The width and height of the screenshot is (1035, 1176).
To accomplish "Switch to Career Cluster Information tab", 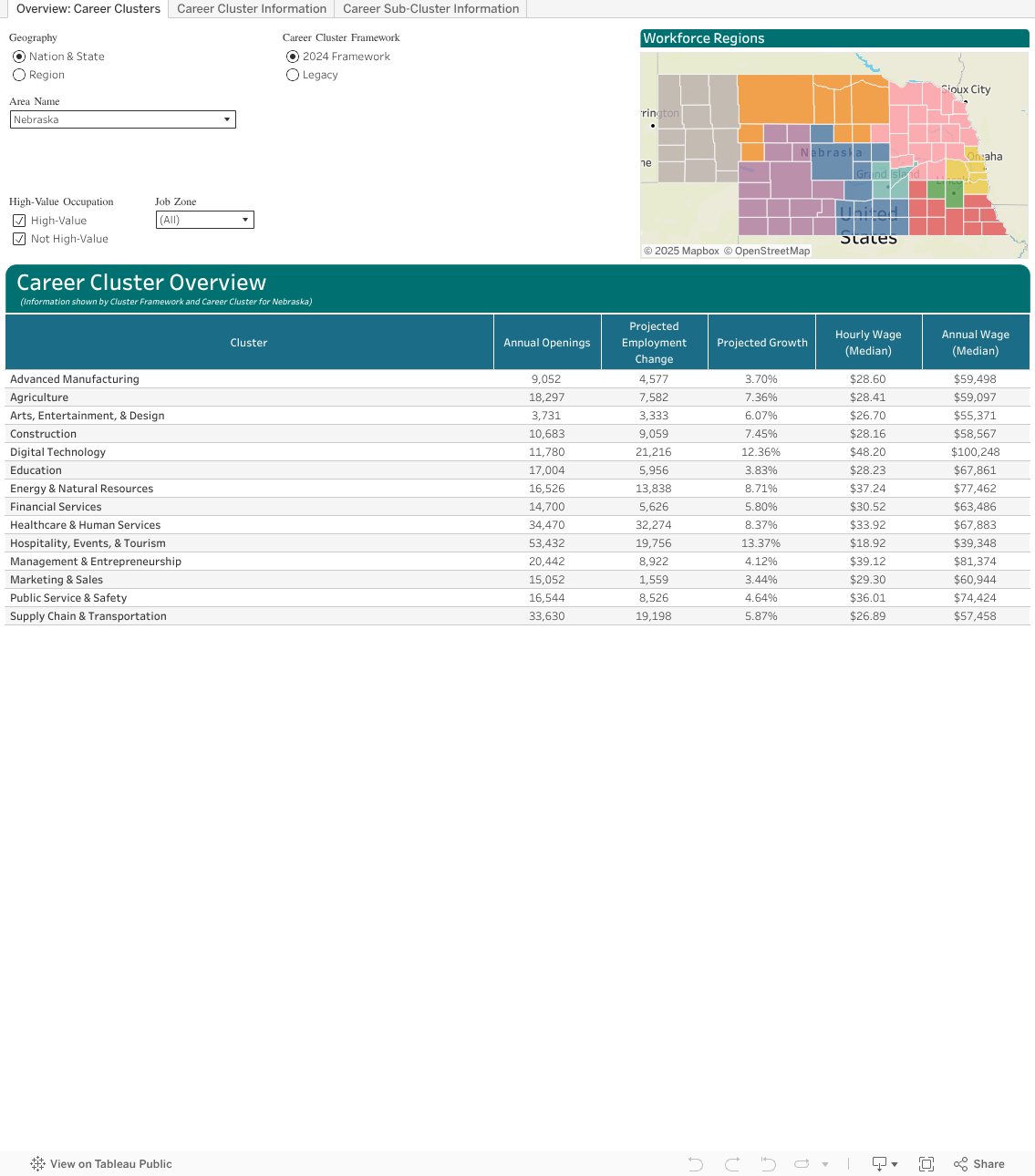I will tap(252, 9).
